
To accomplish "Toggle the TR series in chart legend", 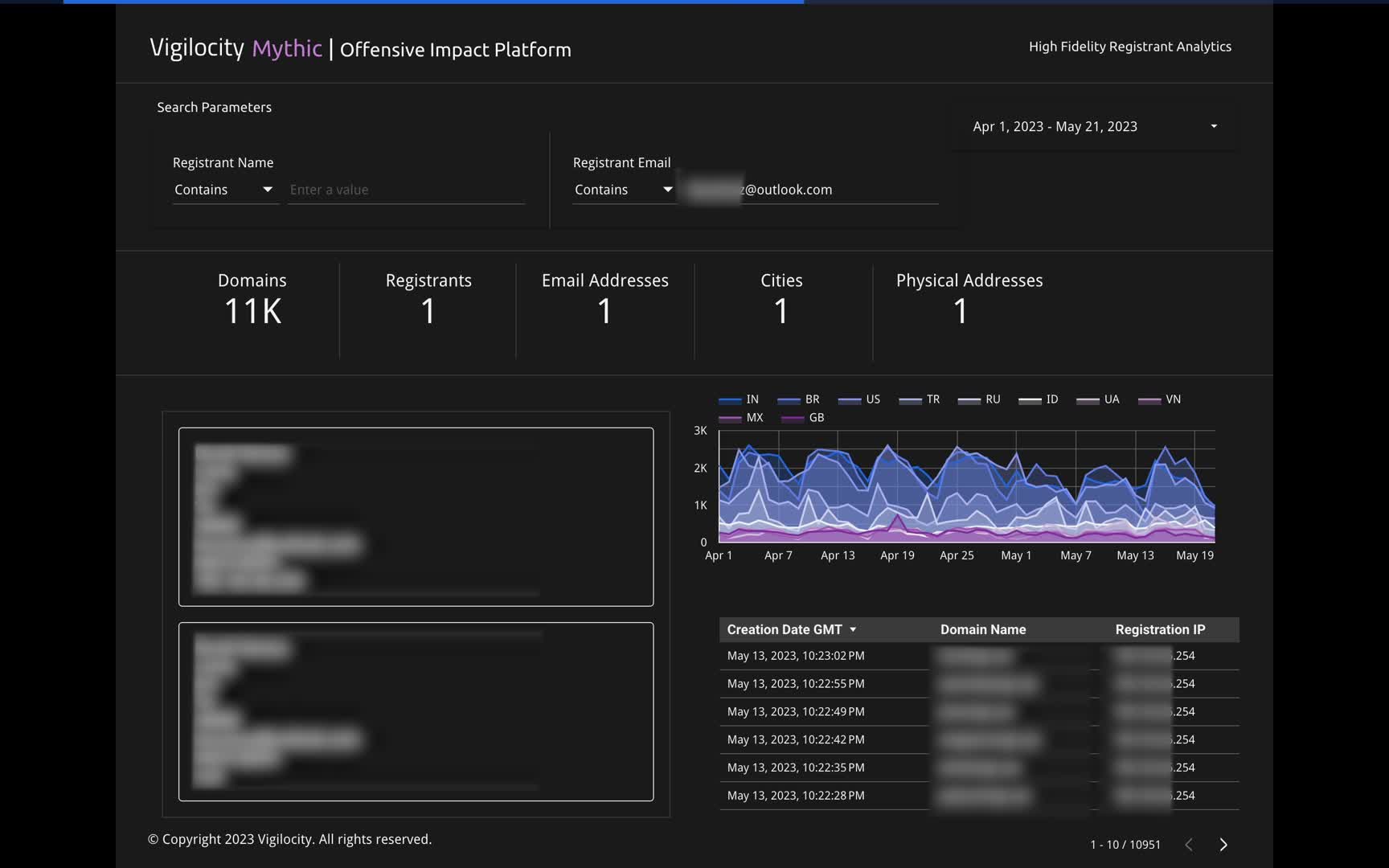I will [x=920, y=399].
